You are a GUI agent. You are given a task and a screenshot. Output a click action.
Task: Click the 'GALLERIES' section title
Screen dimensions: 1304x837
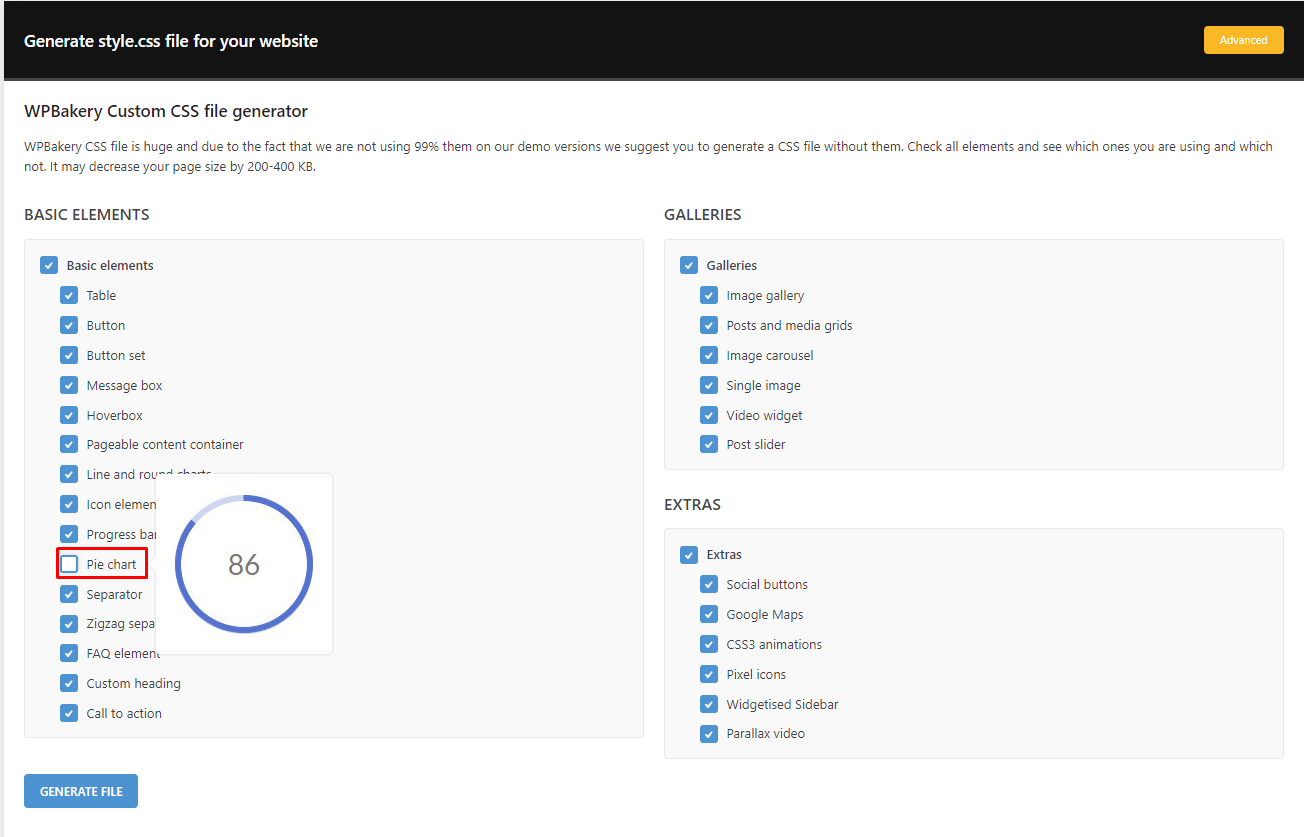point(703,214)
